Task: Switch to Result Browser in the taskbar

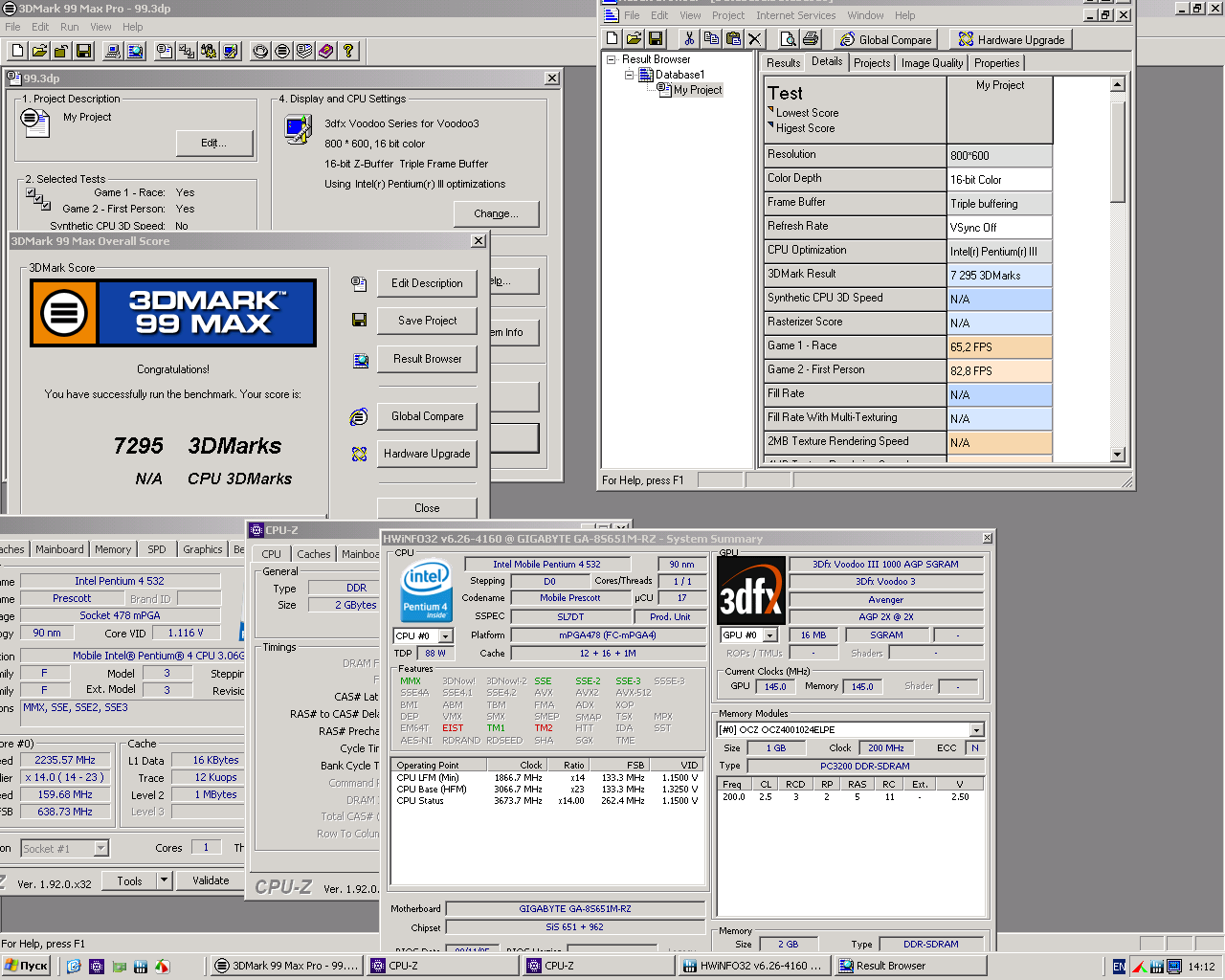Action: tap(911, 966)
